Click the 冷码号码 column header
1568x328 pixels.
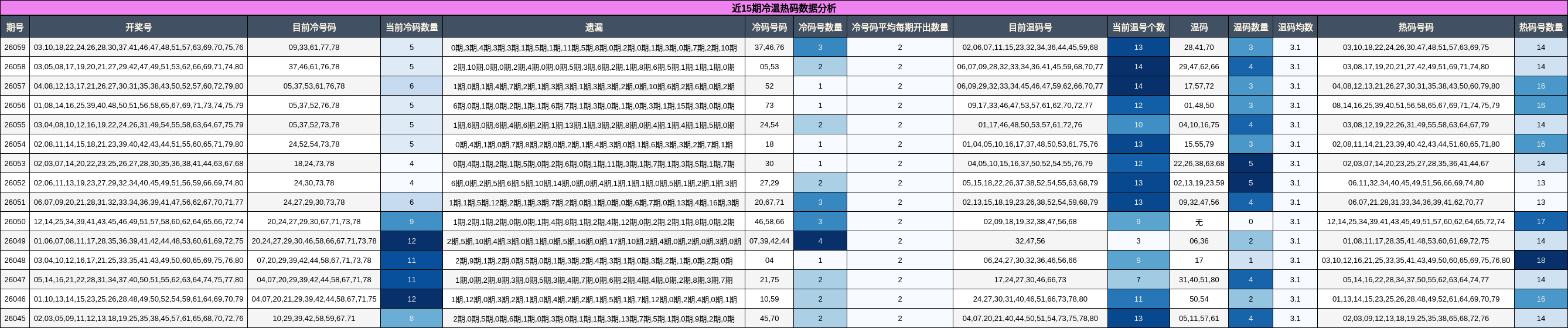(769, 27)
